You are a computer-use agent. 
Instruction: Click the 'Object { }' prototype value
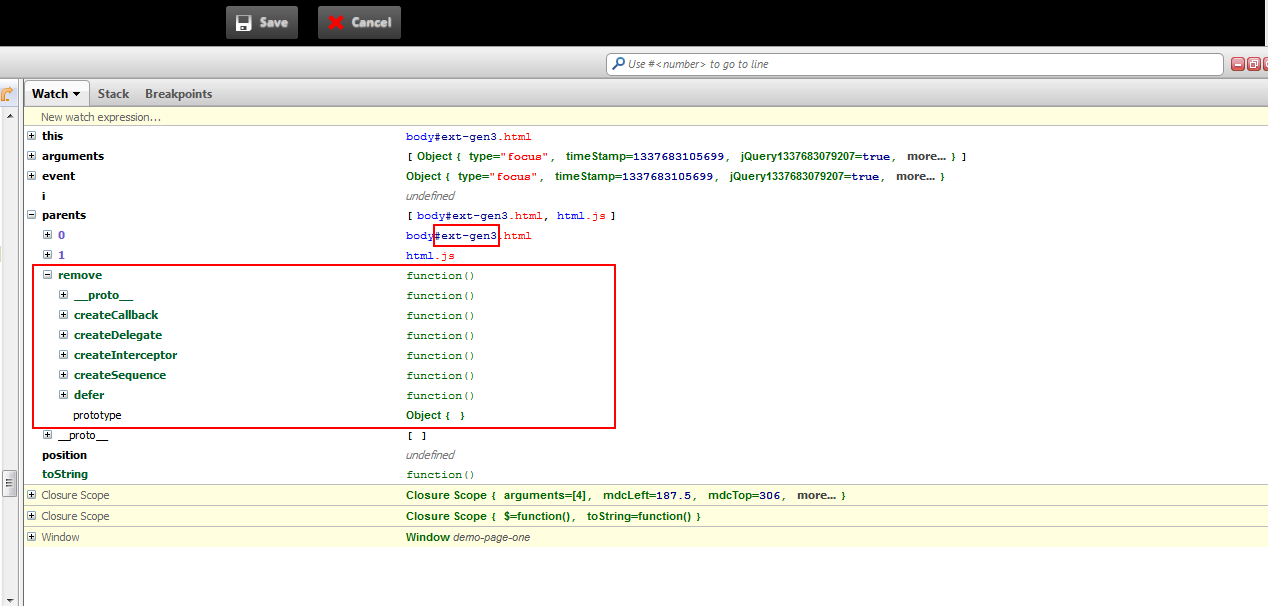[x=435, y=415]
